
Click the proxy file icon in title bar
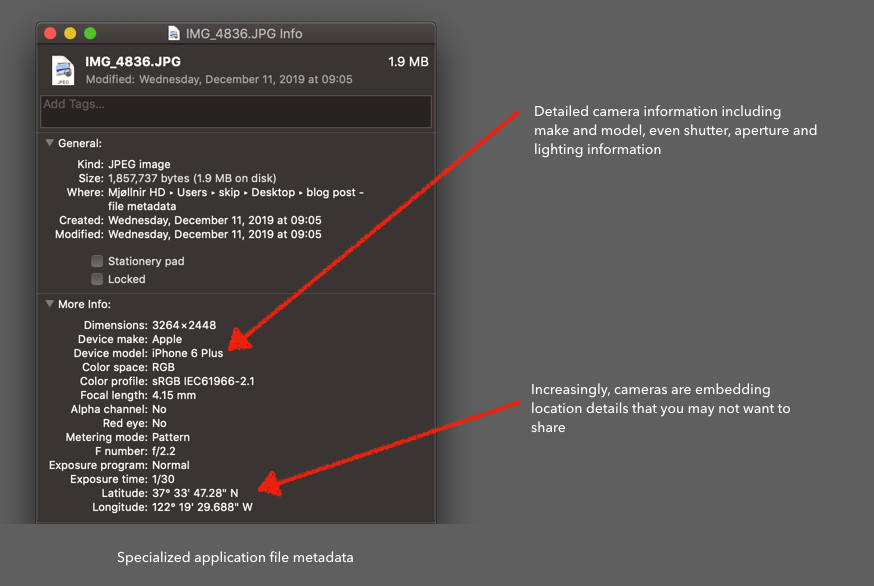(174, 32)
